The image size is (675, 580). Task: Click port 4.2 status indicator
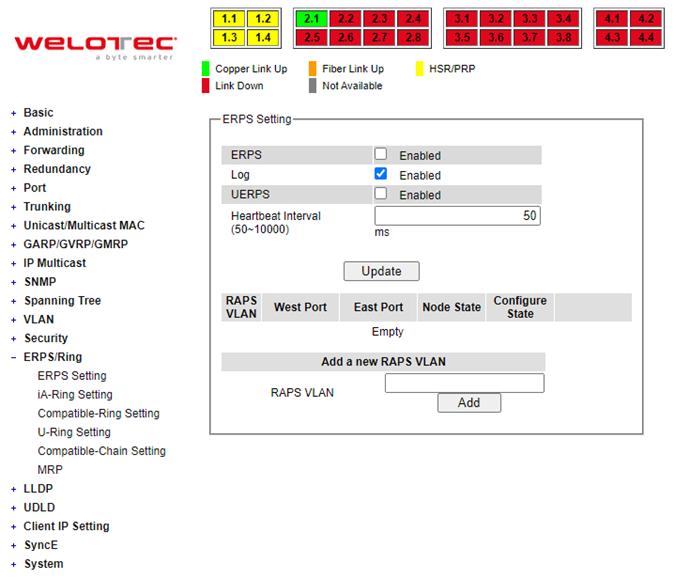point(646,19)
